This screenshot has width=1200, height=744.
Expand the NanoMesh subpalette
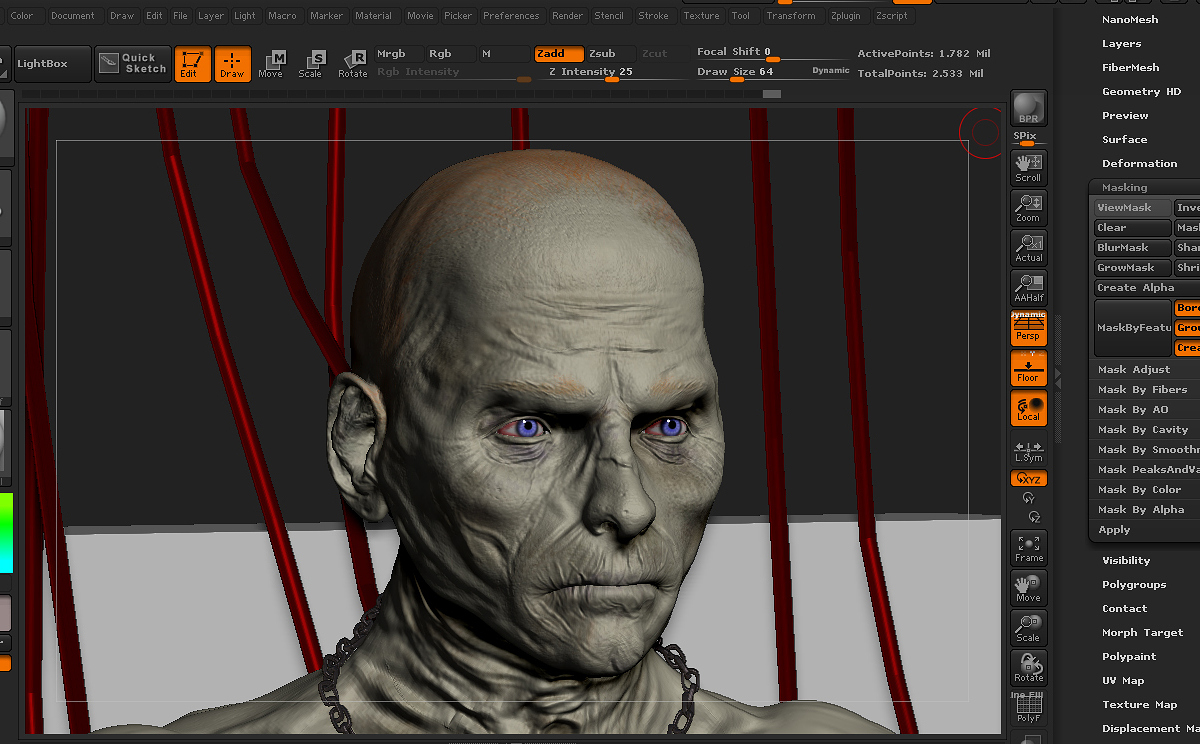1130,19
